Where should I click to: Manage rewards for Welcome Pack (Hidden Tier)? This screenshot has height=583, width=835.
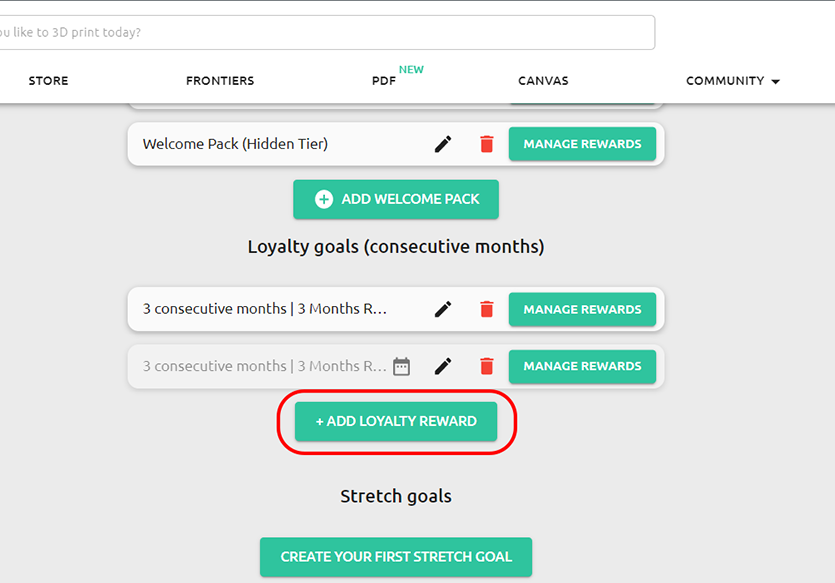[x=582, y=144]
